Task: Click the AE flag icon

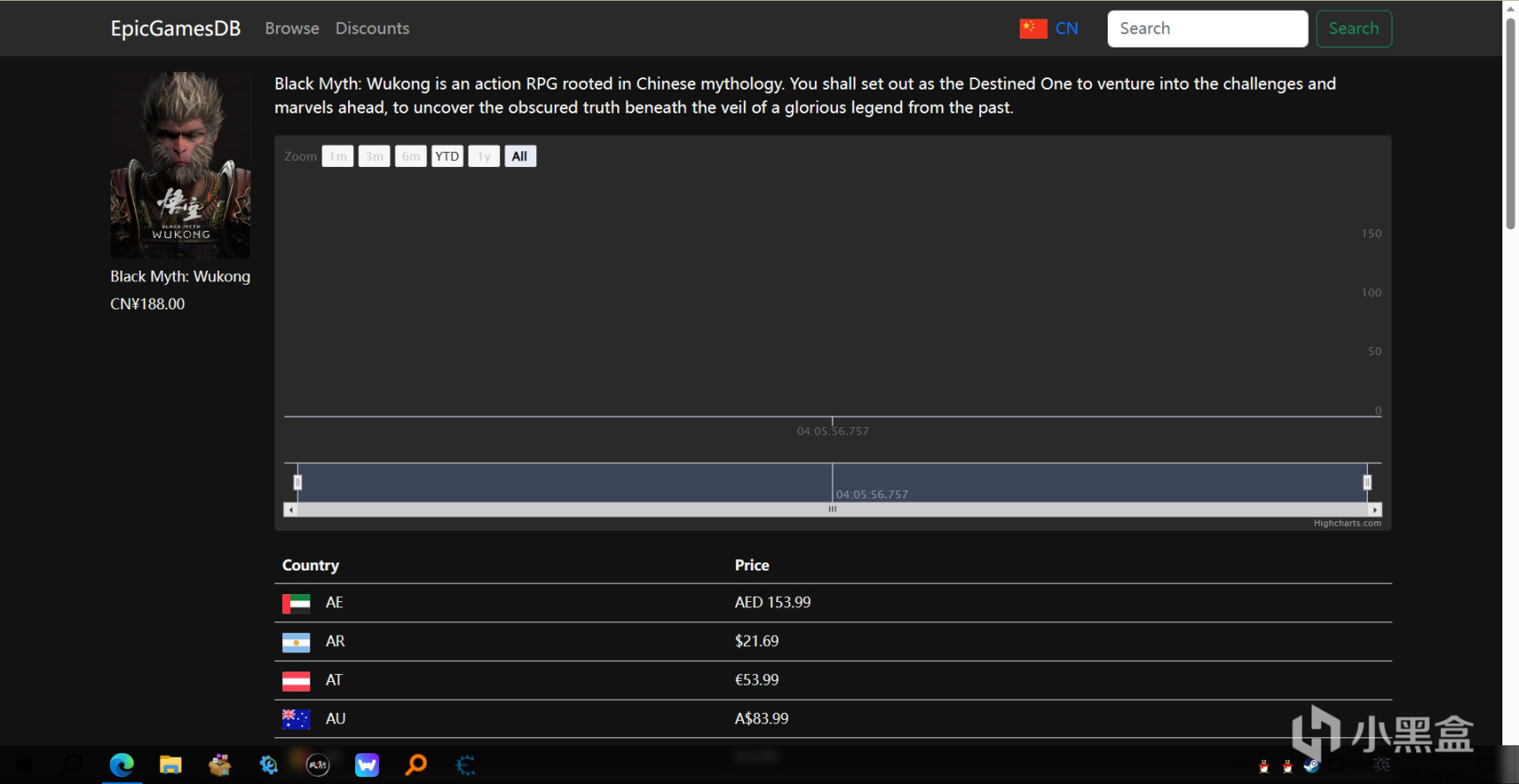Action: pyautogui.click(x=296, y=603)
